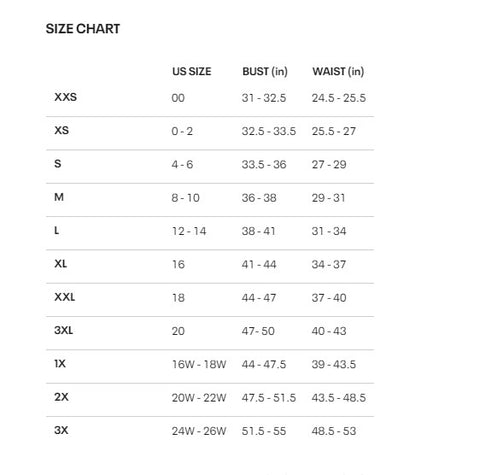Screen dimensions: 480x475
Task: Choose the XL size row label
Action: click(x=60, y=264)
